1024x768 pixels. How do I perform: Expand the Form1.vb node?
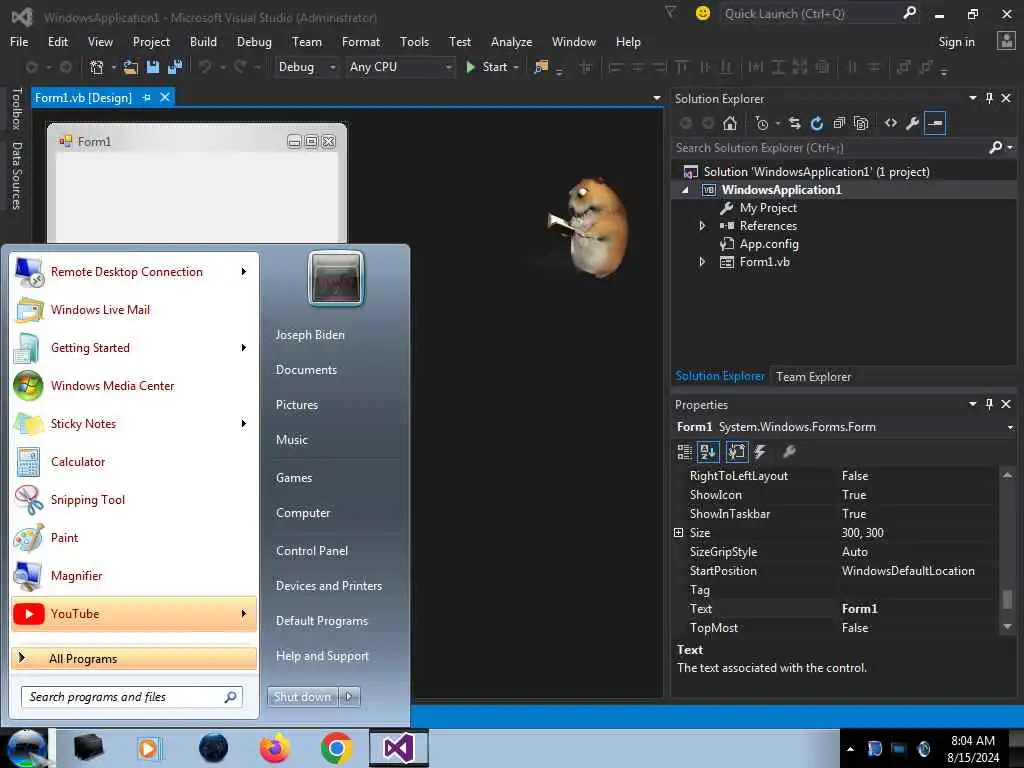point(702,262)
